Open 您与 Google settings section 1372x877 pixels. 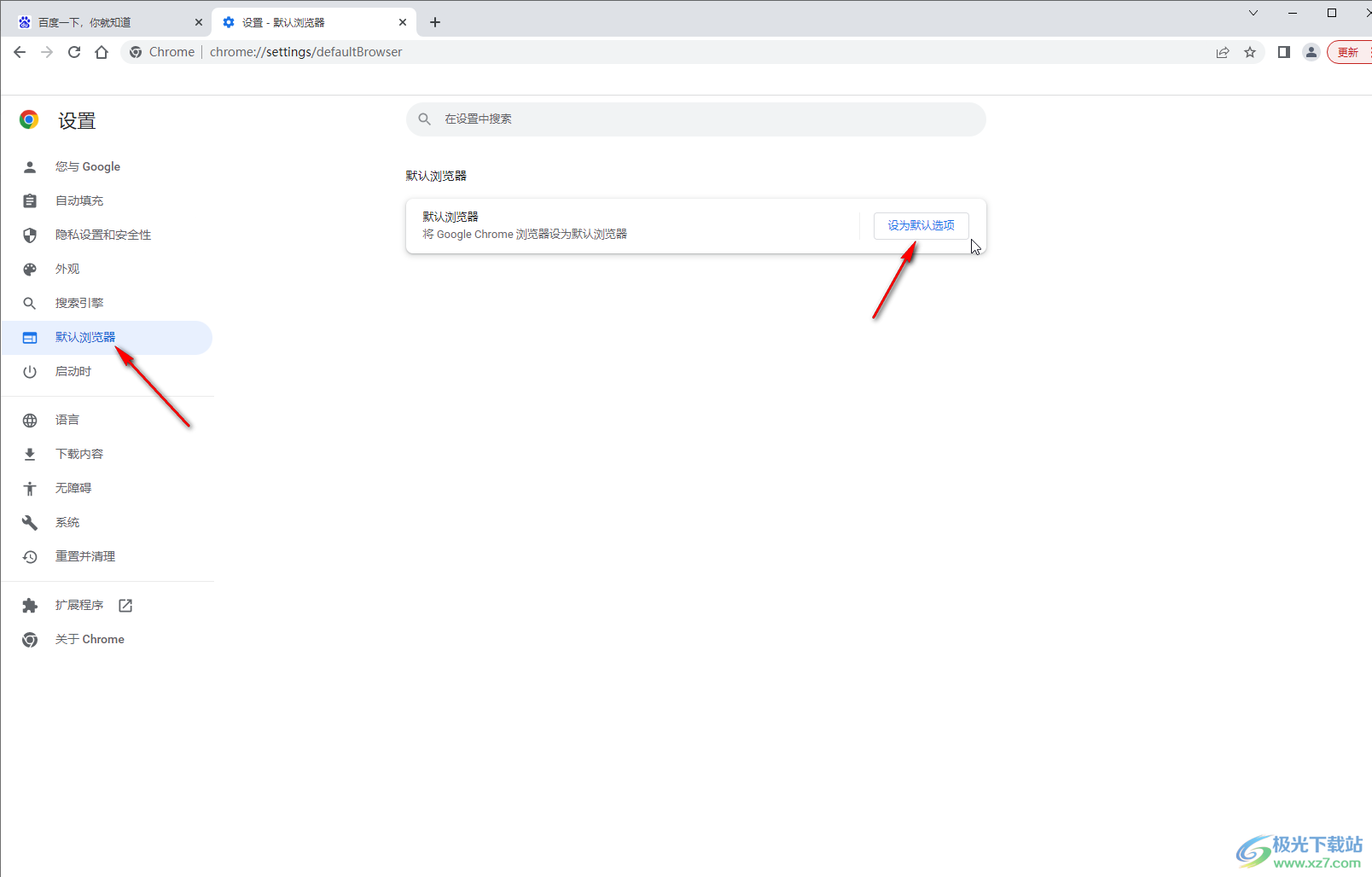click(107, 167)
